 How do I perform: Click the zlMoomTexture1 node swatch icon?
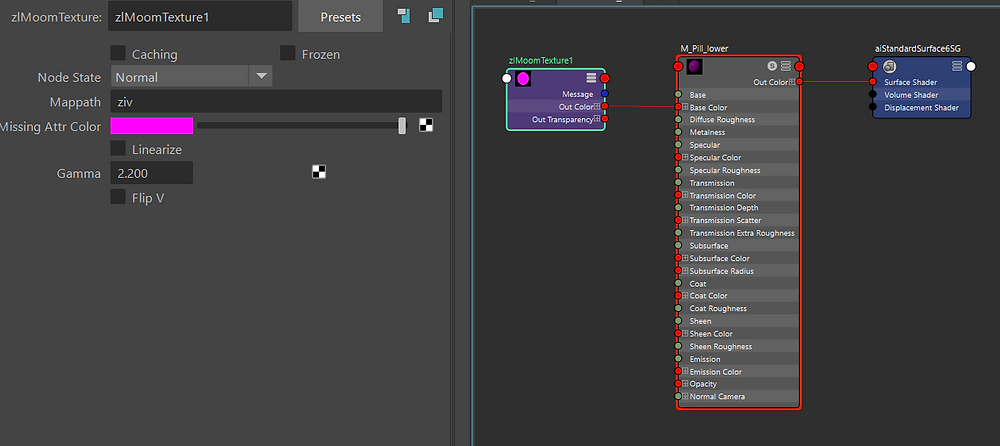point(523,78)
